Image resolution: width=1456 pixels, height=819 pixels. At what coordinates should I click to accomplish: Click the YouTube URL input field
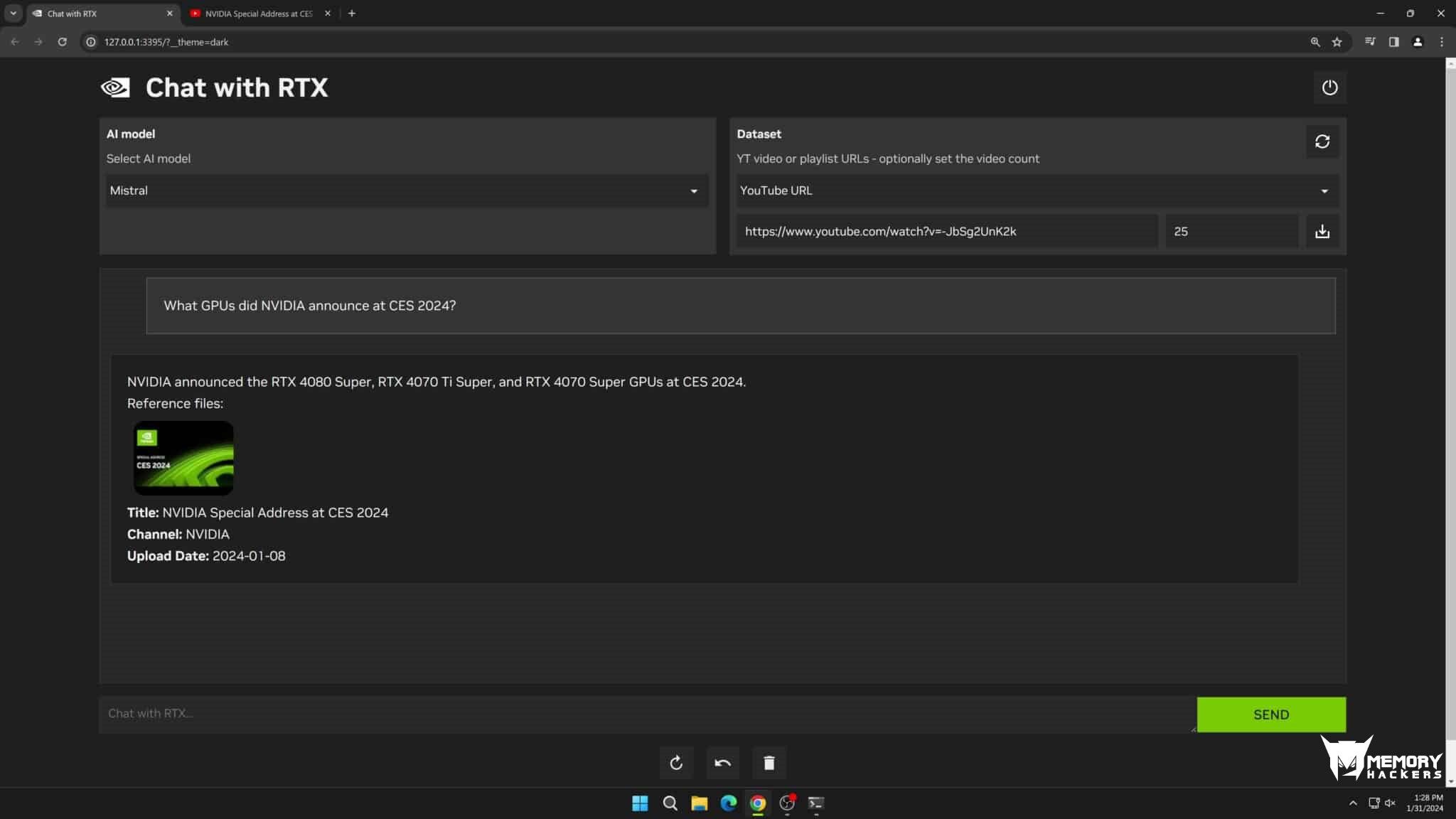tap(947, 231)
